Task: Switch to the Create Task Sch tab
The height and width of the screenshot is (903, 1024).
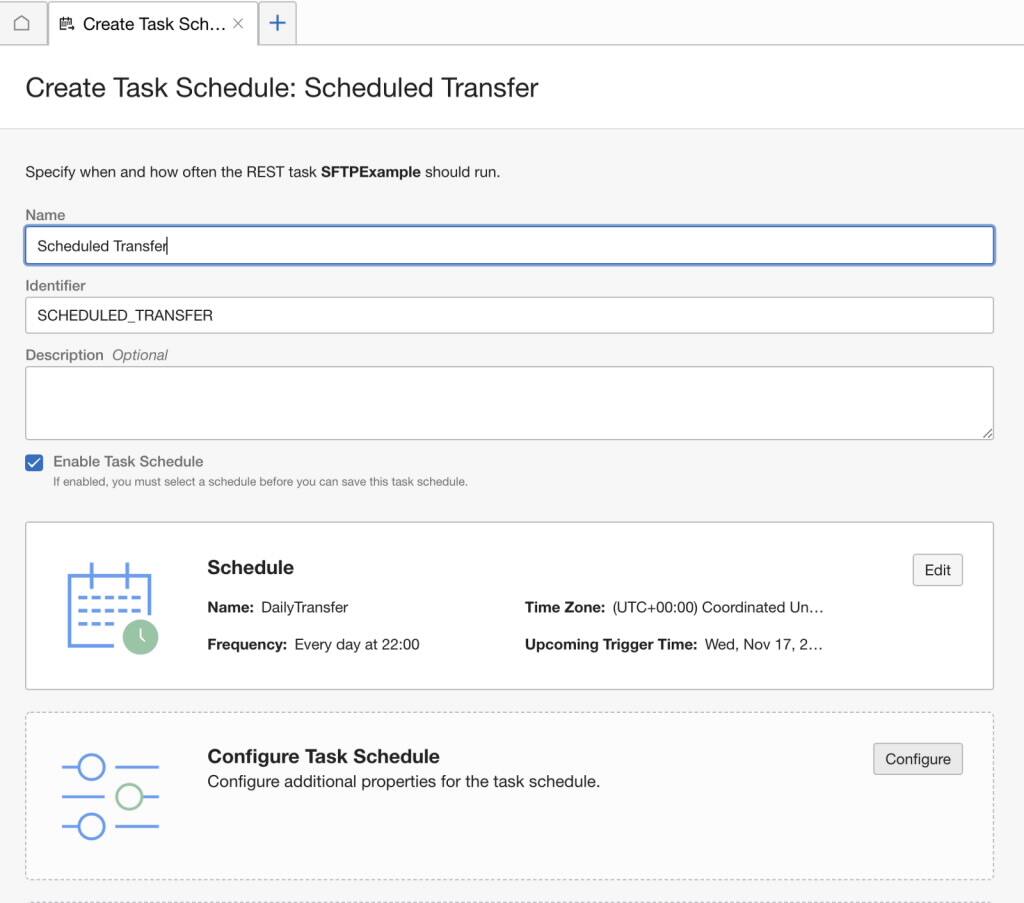Action: 150,23
